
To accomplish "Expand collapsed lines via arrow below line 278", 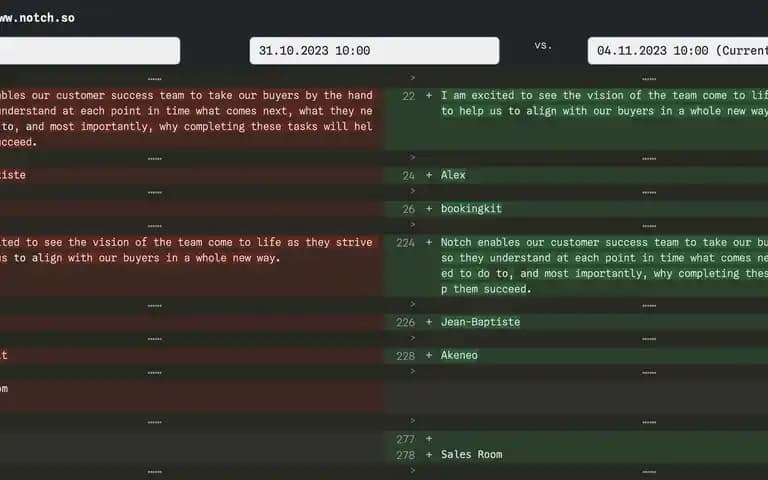I will [x=412, y=471].
